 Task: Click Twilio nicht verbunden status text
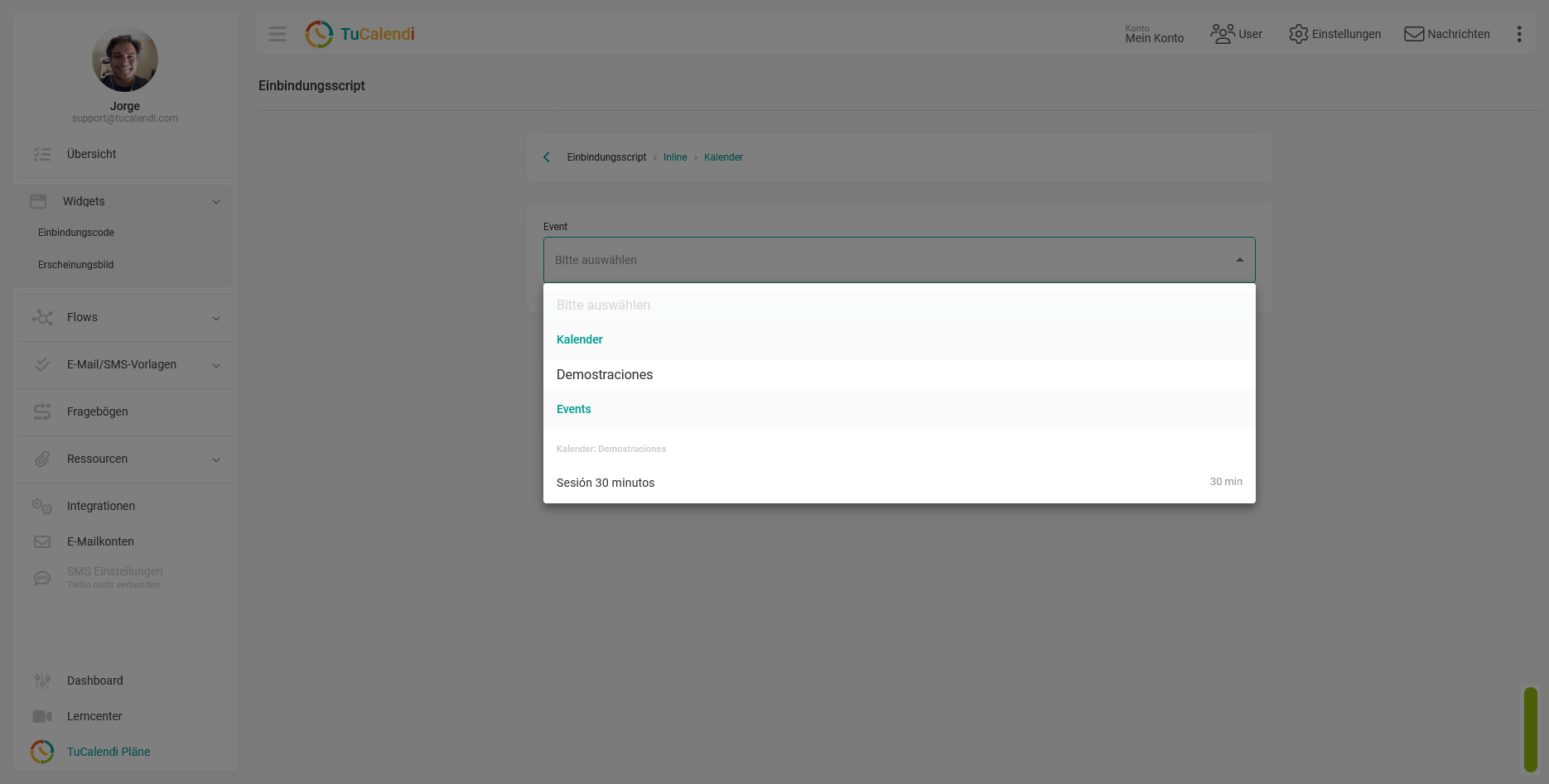113,585
